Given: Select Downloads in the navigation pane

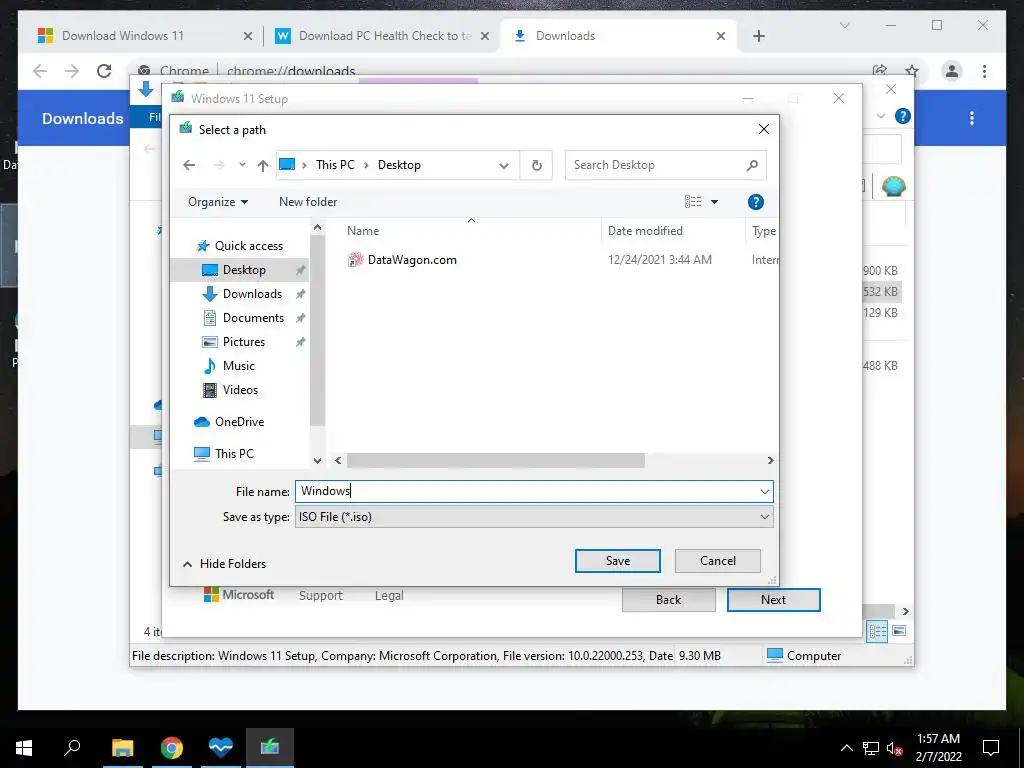Looking at the screenshot, I should pos(252,294).
